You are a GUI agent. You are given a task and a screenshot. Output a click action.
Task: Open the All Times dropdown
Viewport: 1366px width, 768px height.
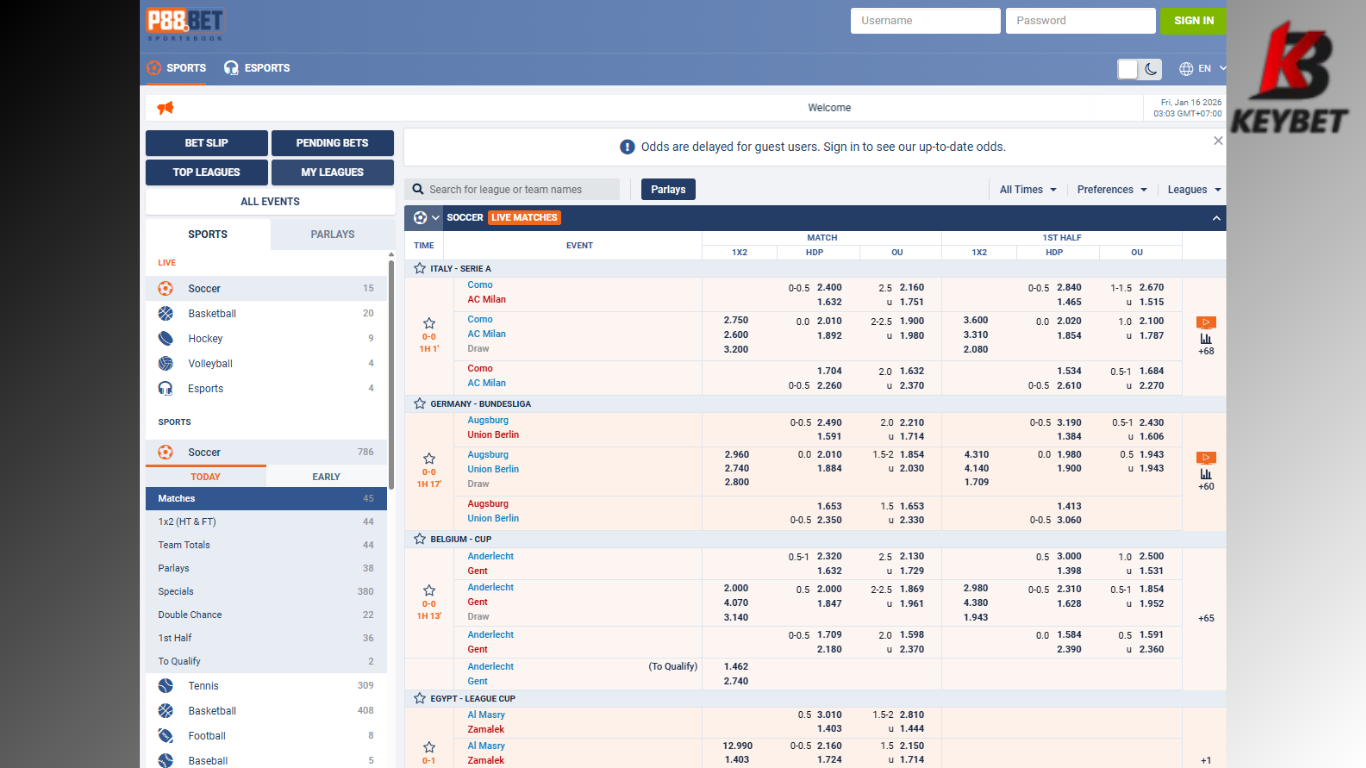(1028, 190)
